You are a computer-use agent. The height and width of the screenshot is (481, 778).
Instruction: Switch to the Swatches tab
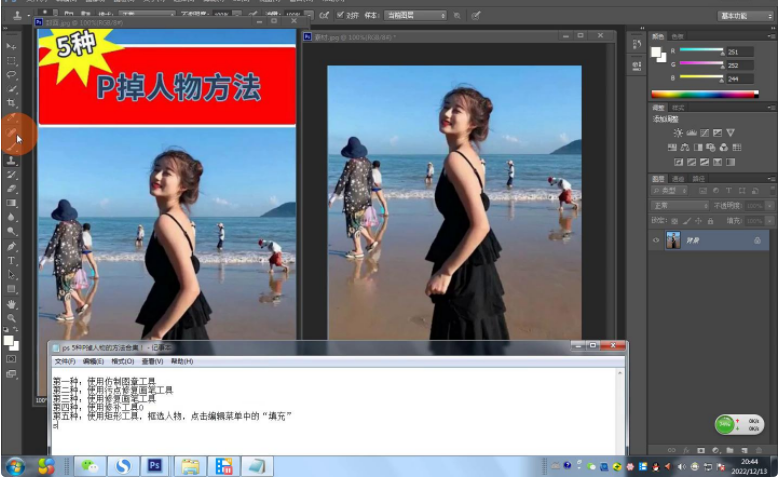[x=677, y=36]
